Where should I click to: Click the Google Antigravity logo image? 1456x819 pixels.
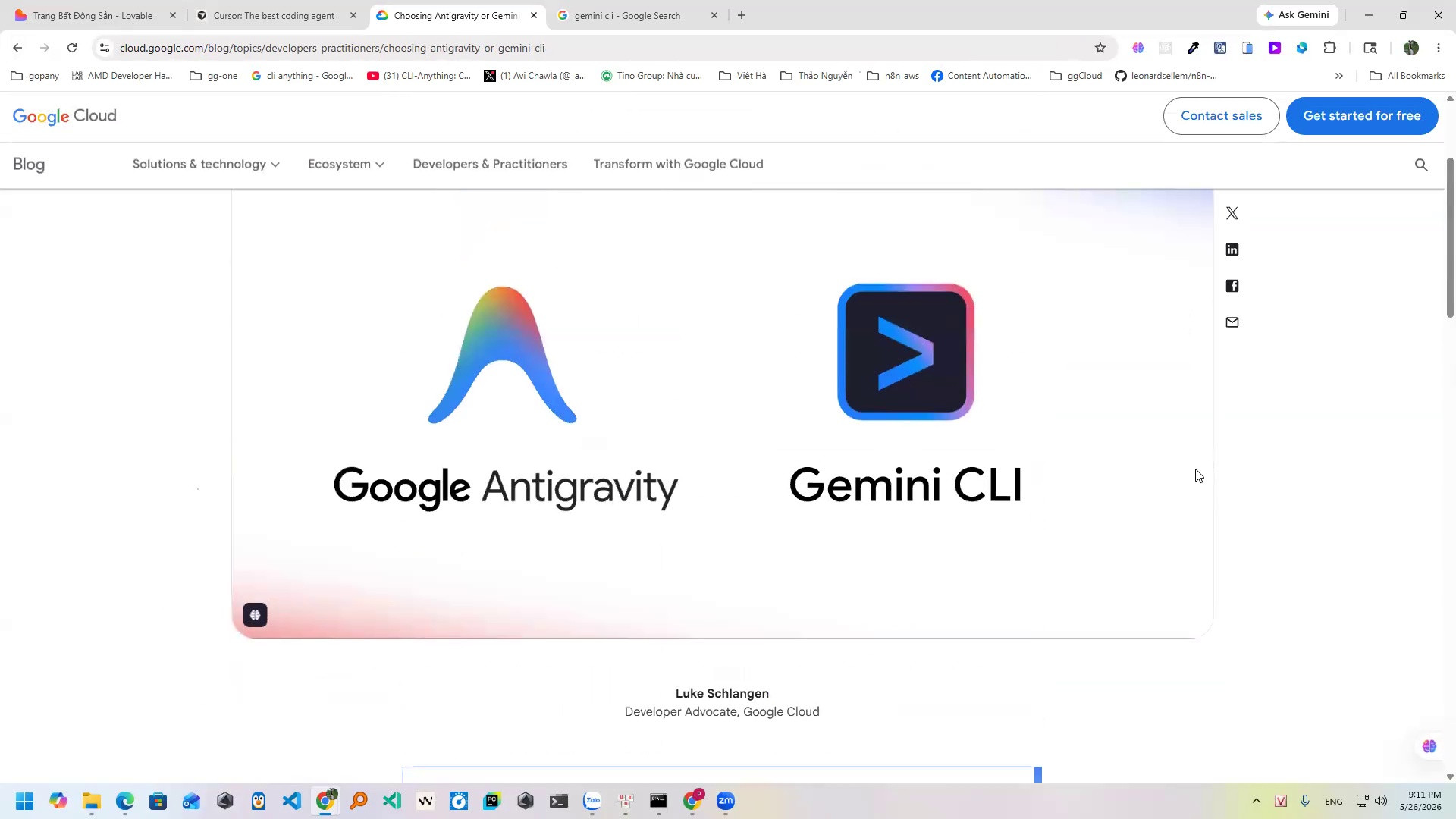point(503,354)
